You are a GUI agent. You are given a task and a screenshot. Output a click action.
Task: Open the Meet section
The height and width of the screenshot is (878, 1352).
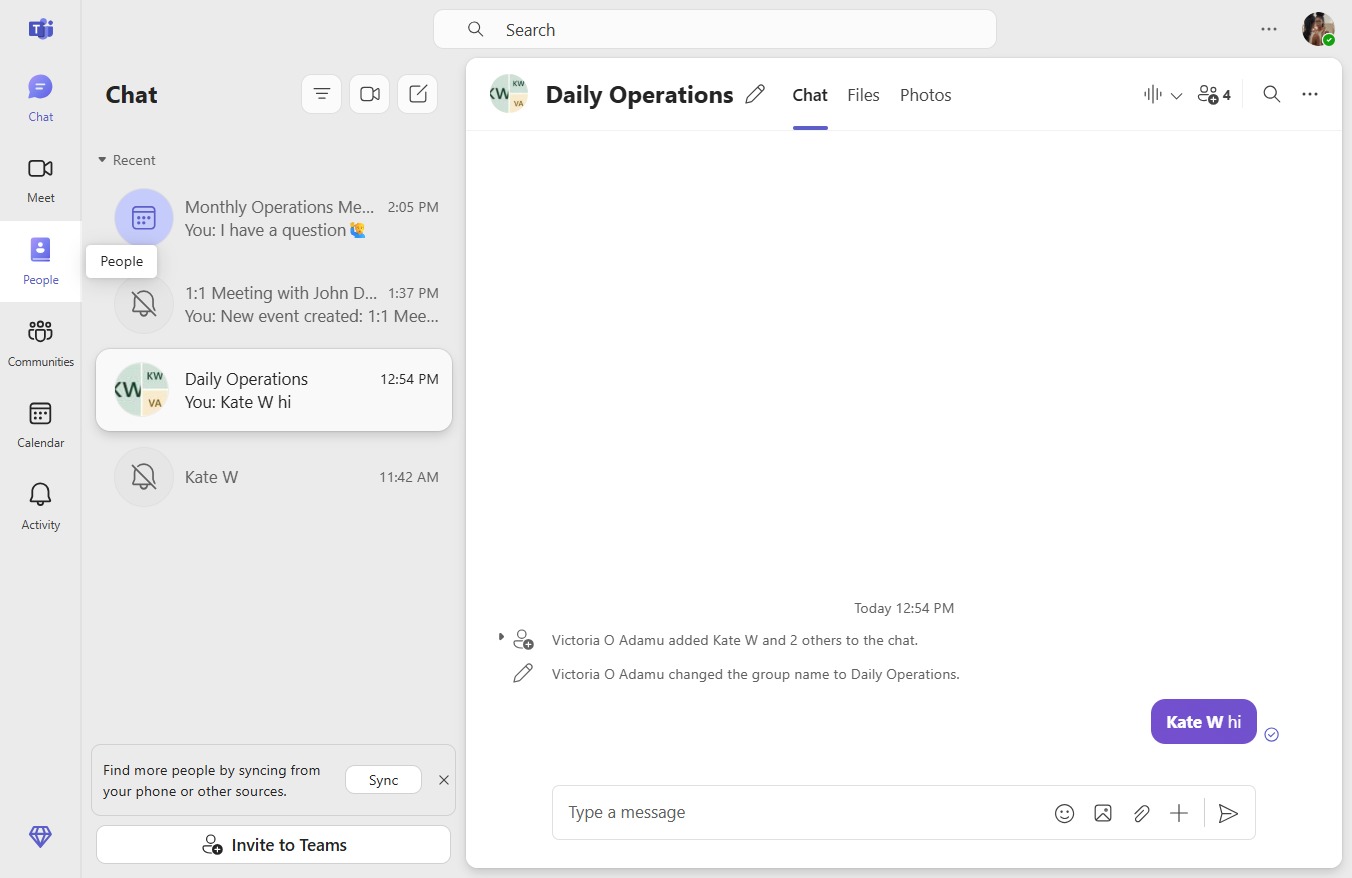[40, 180]
